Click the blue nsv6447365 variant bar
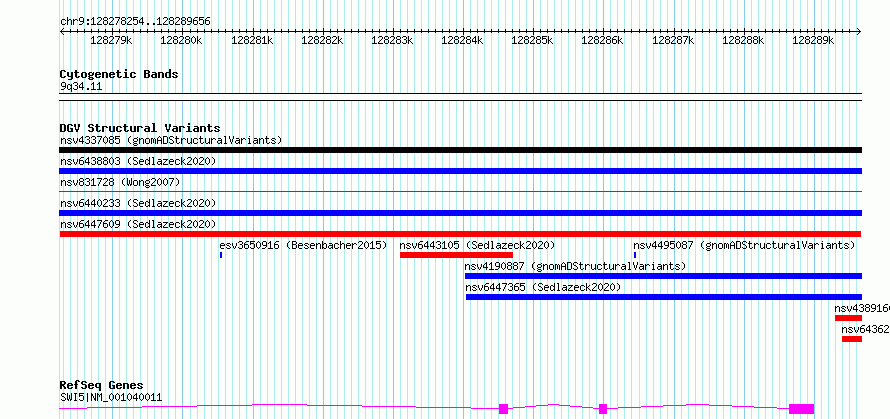Screen dimensions: 890x419 tap(664, 297)
